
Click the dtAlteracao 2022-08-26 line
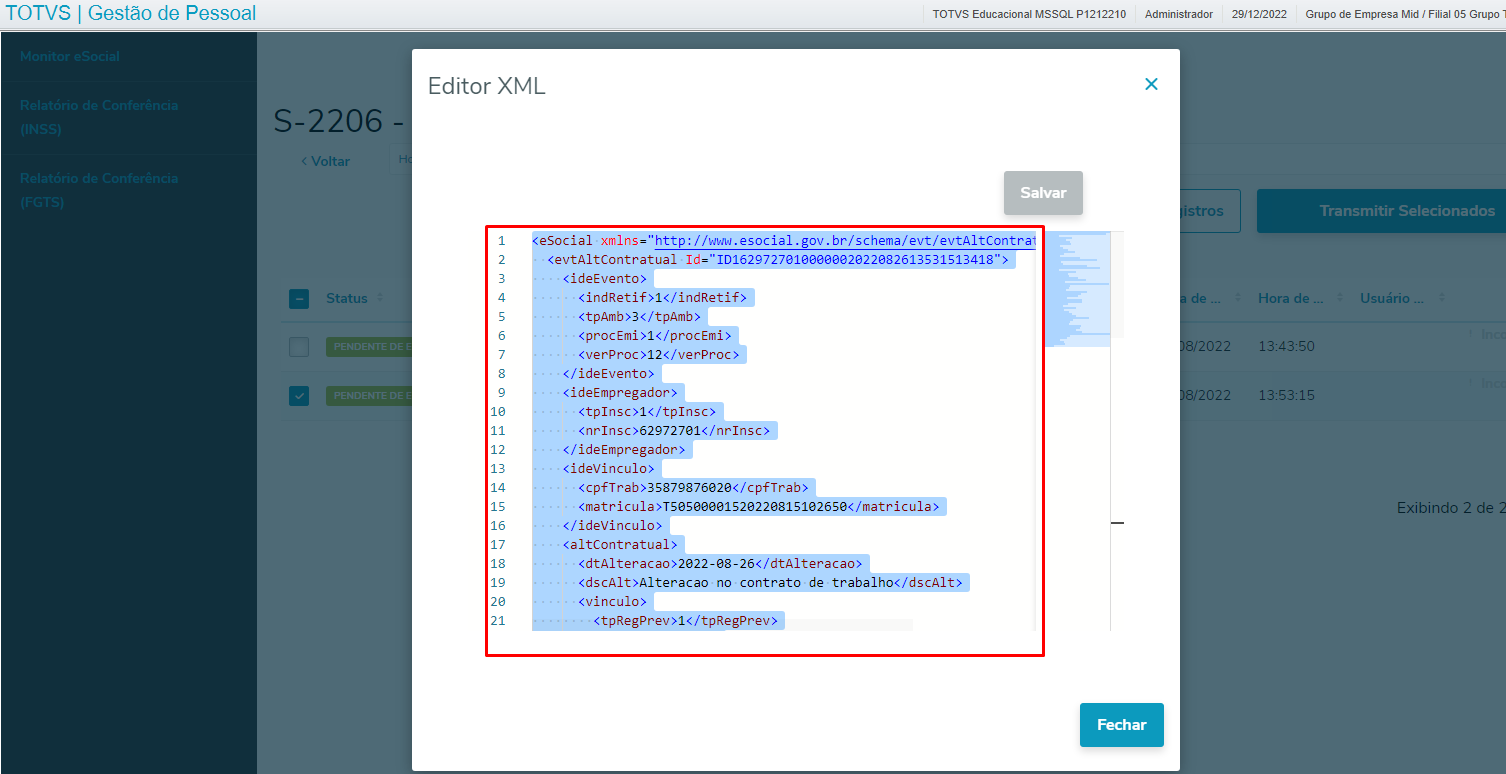[x=720, y=564]
